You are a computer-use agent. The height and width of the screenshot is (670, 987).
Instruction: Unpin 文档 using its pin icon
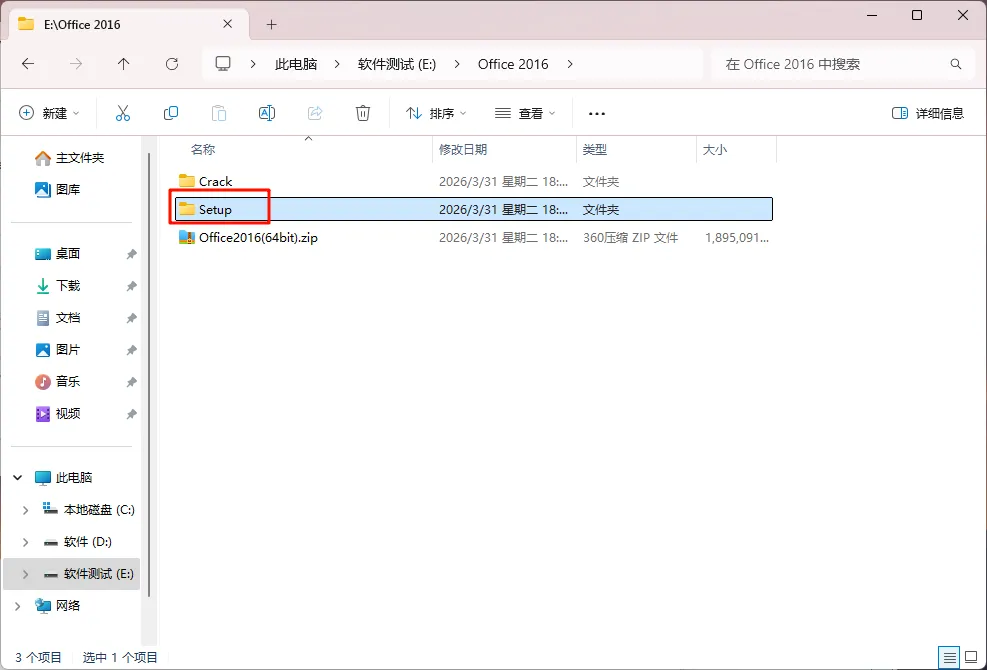coord(131,318)
